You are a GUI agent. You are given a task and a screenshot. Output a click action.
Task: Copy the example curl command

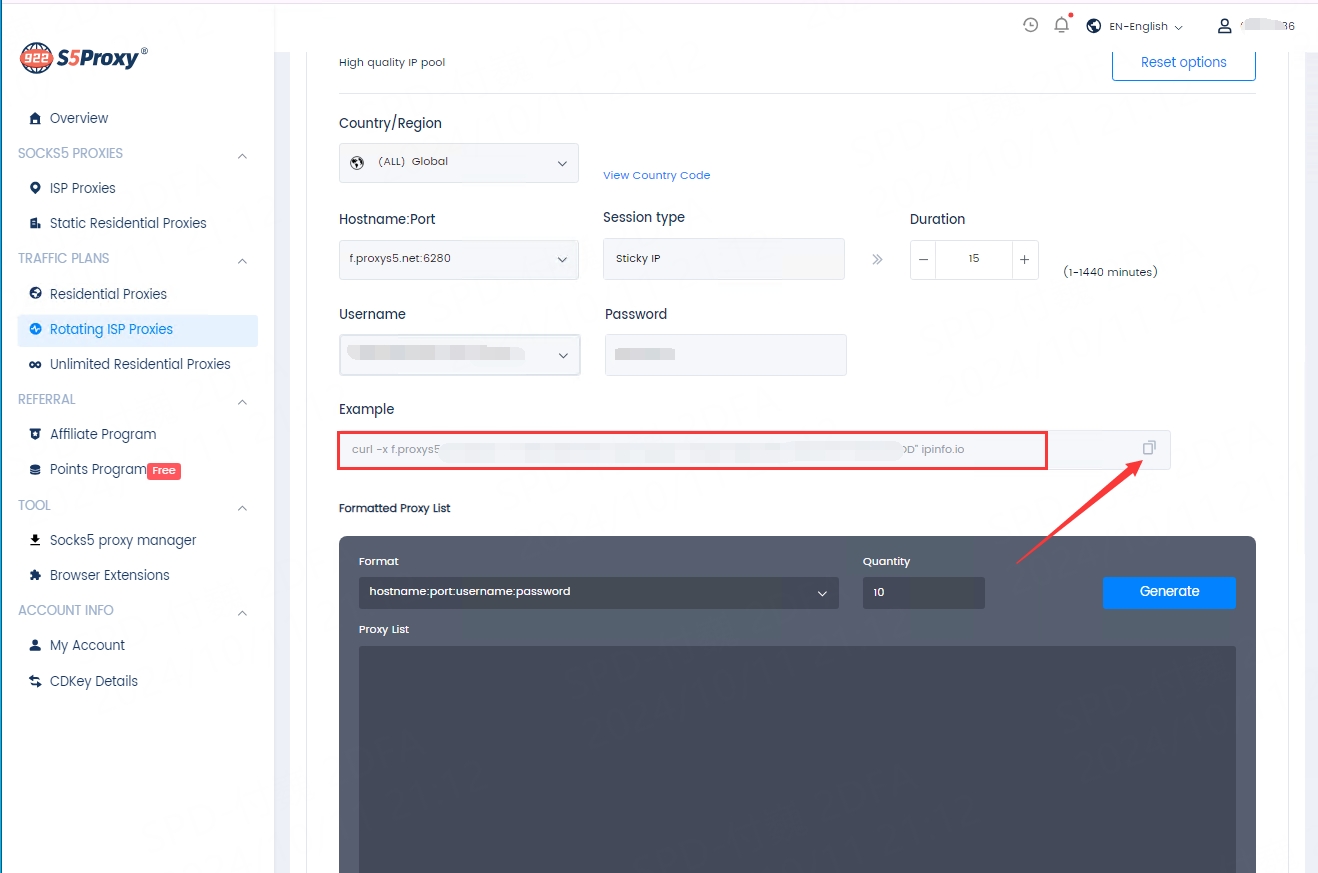[1148, 448]
